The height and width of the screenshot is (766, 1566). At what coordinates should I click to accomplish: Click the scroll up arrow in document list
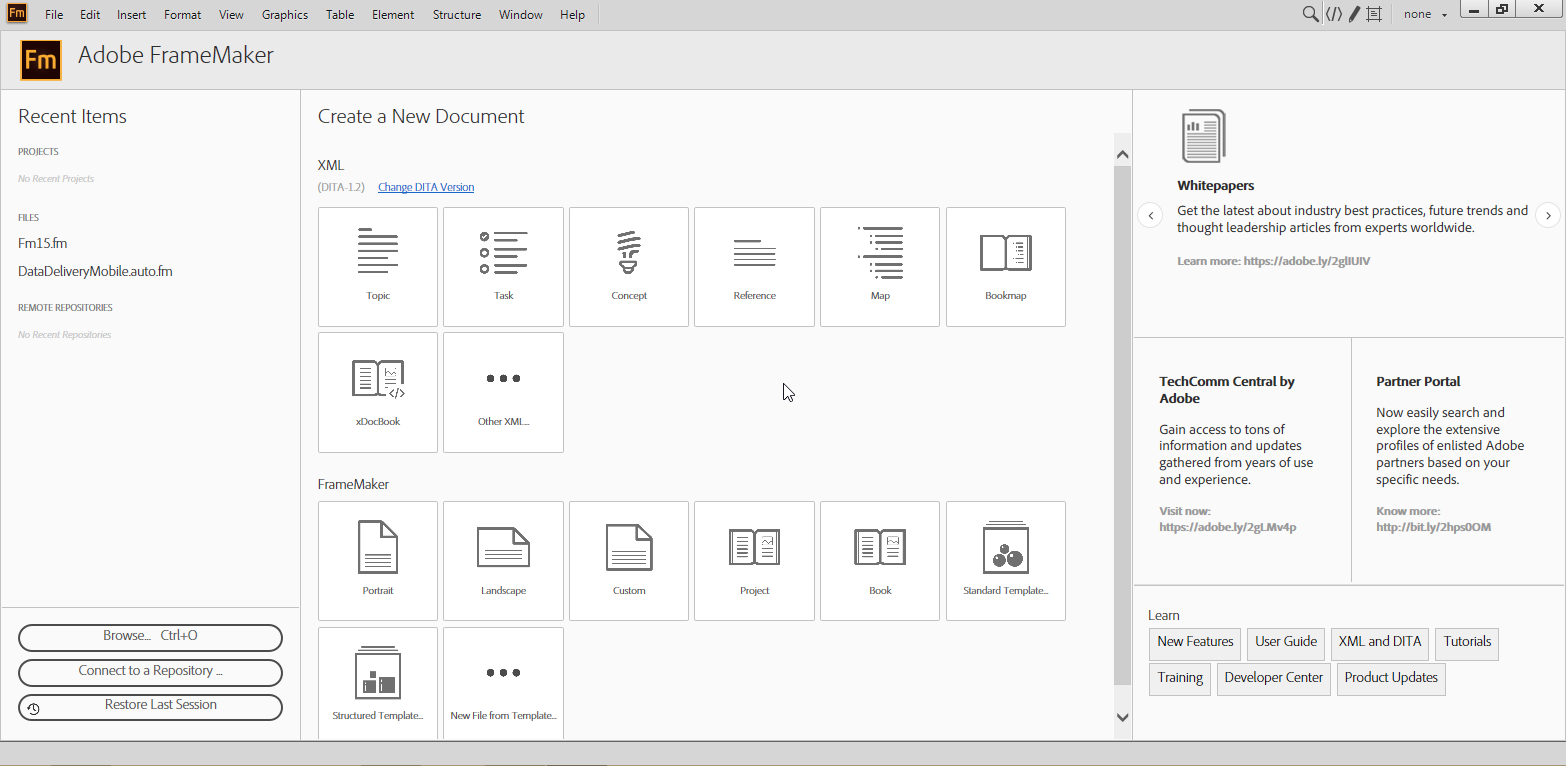tap(1122, 155)
